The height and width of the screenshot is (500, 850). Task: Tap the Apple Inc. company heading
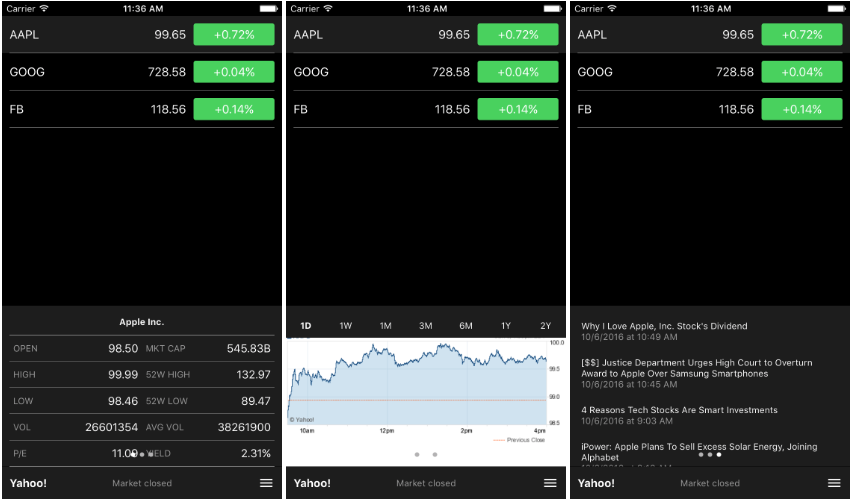141,322
